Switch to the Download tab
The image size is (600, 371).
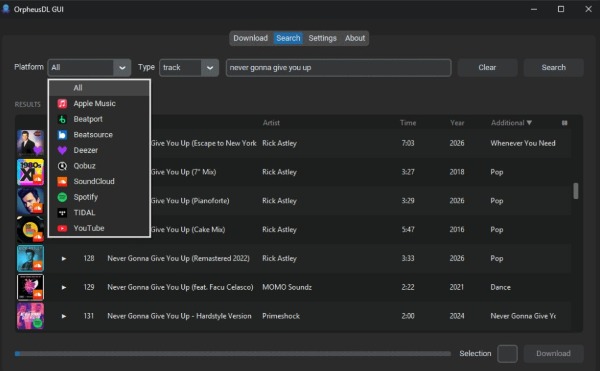click(x=251, y=38)
